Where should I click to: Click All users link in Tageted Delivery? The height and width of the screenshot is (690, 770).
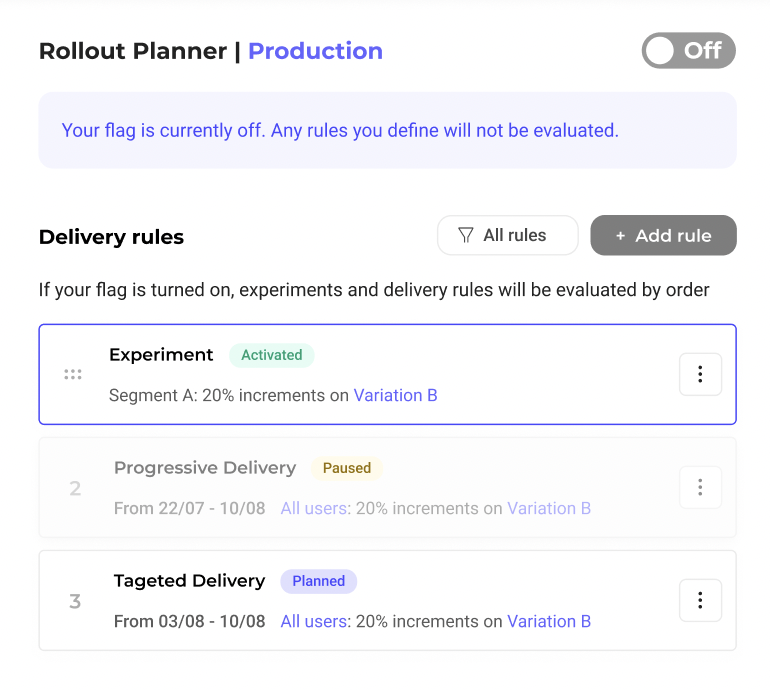coord(314,621)
